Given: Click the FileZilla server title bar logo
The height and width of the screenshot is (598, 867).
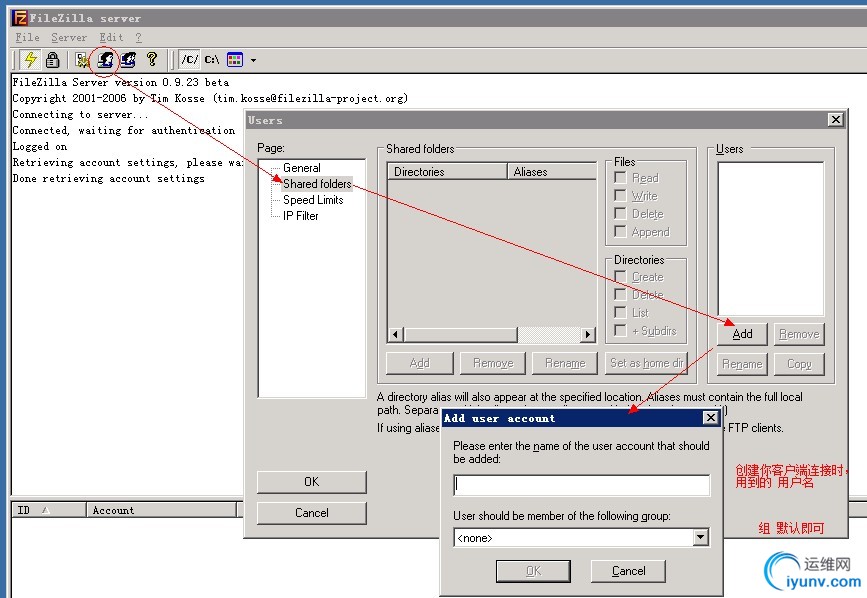Looking at the screenshot, I should click(x=20, y=18).
